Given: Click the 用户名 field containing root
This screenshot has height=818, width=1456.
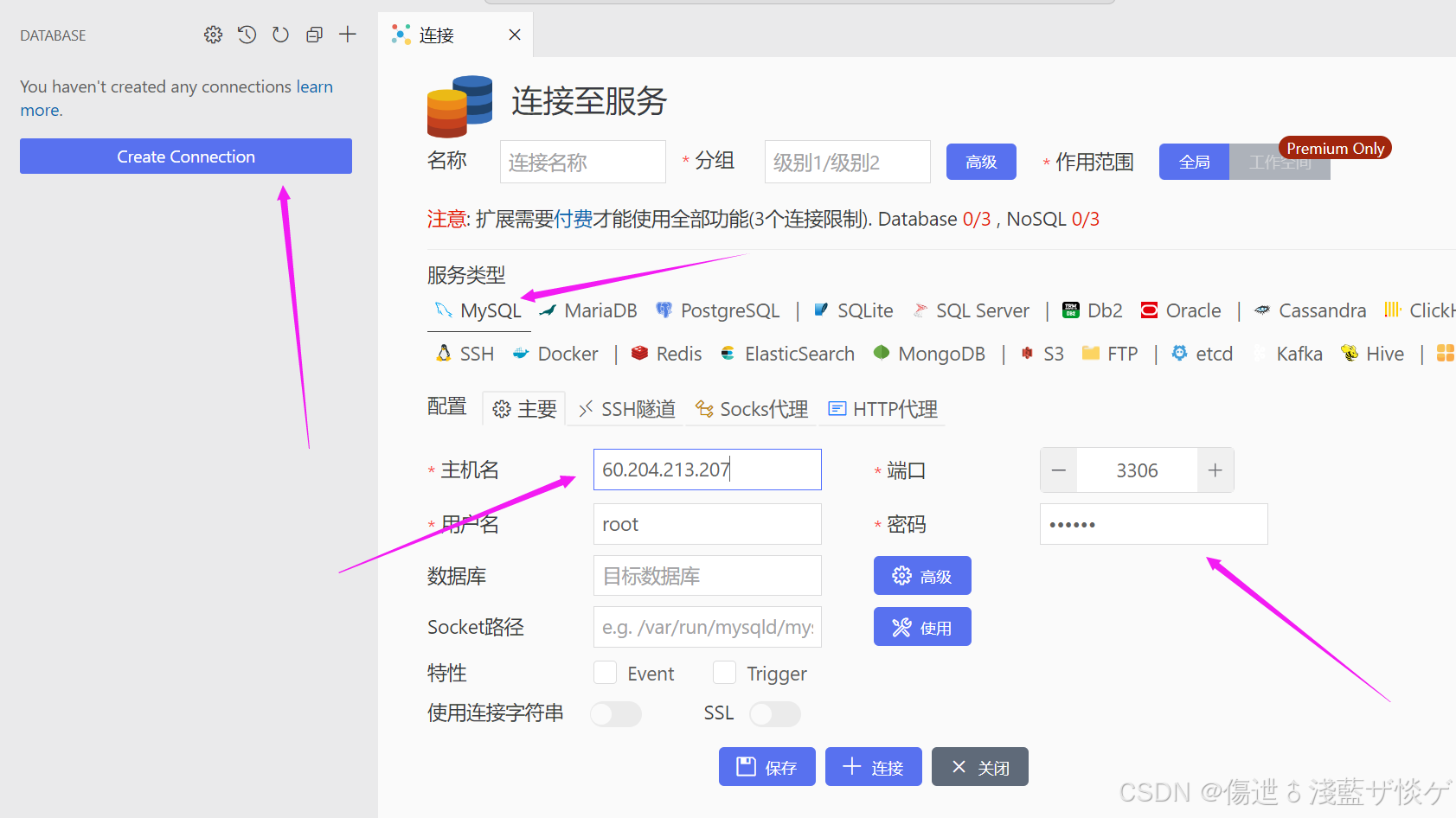Looking at the screenshot, I should (708, 524).
